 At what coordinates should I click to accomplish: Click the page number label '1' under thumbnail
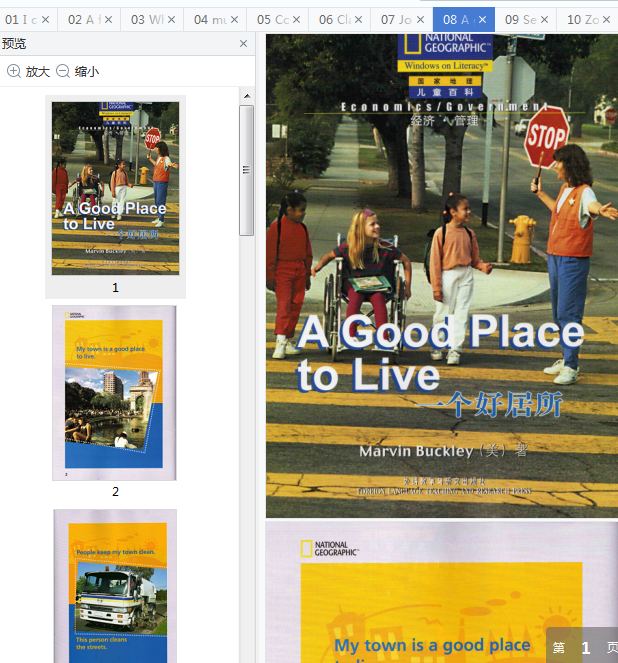[x=115, y=288]
